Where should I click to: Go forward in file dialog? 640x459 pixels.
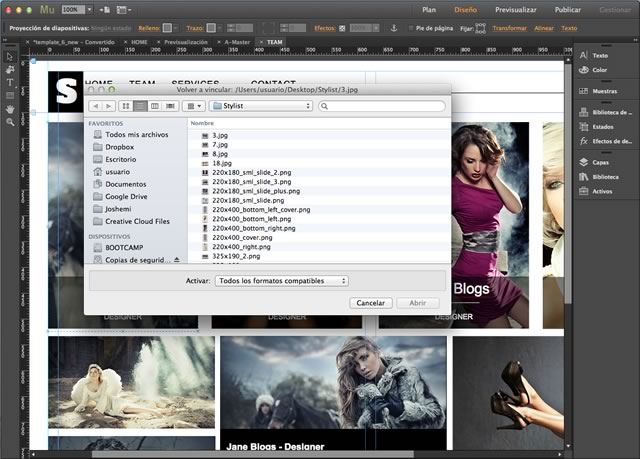[x=109, y=106]
